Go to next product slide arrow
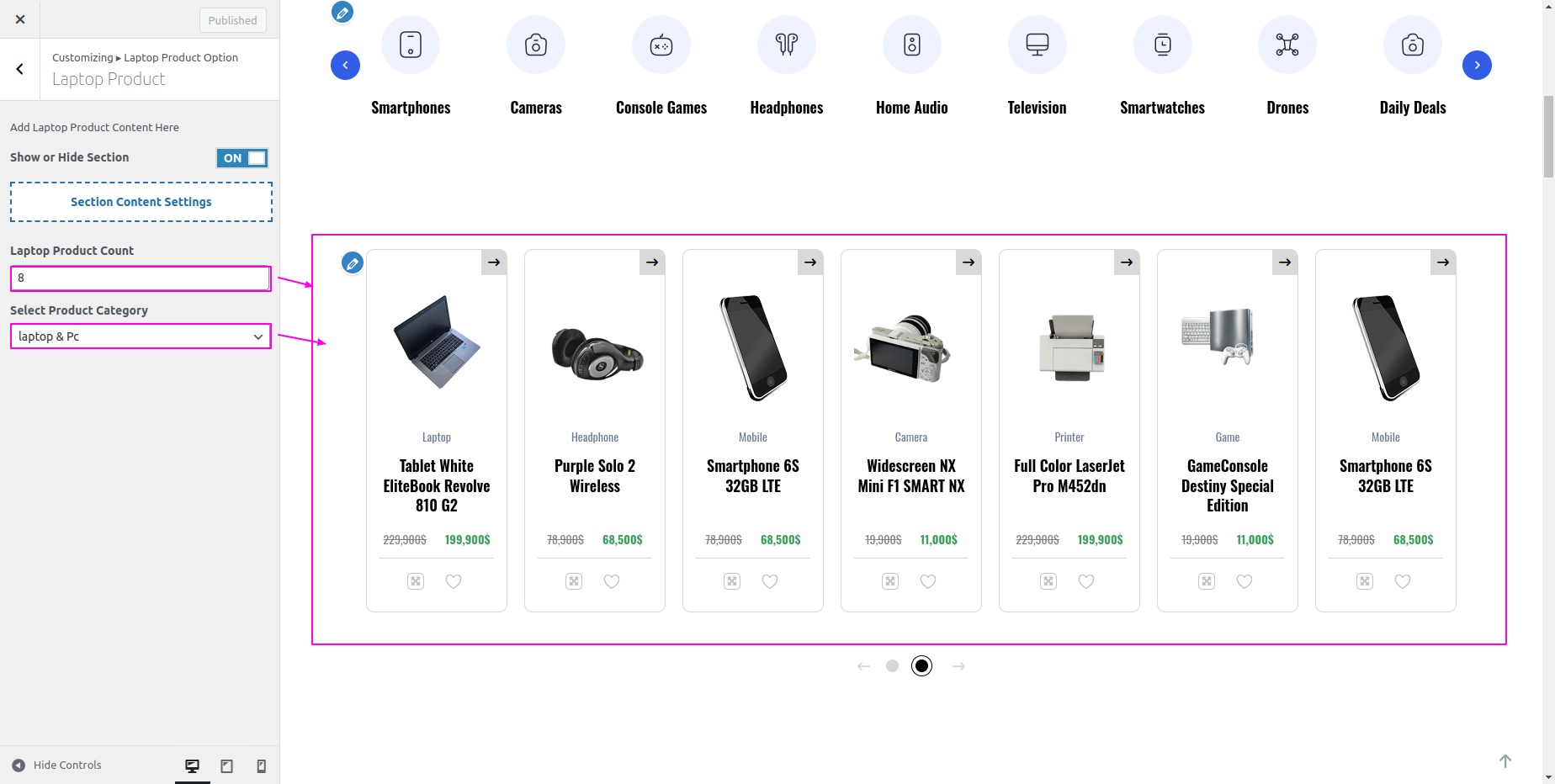The width and height of the screenshot is (1555, 784). pyautogui.click(x=958, y=666)
